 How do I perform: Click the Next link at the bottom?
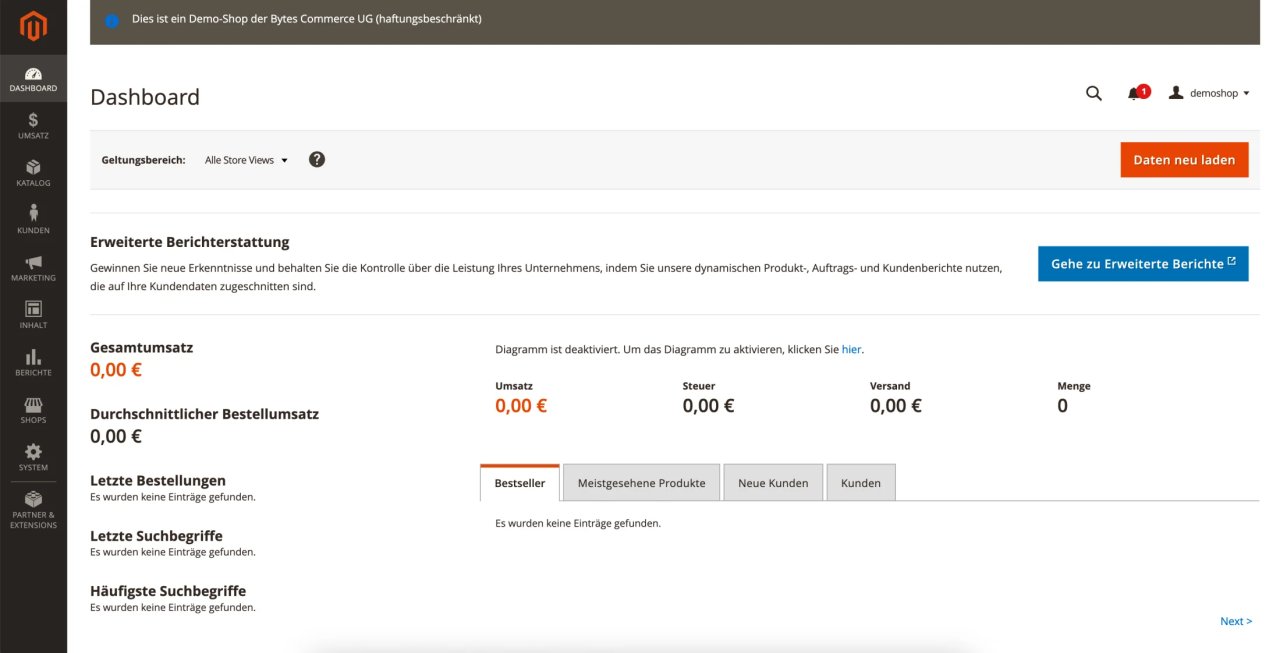tap(1236, 620)
